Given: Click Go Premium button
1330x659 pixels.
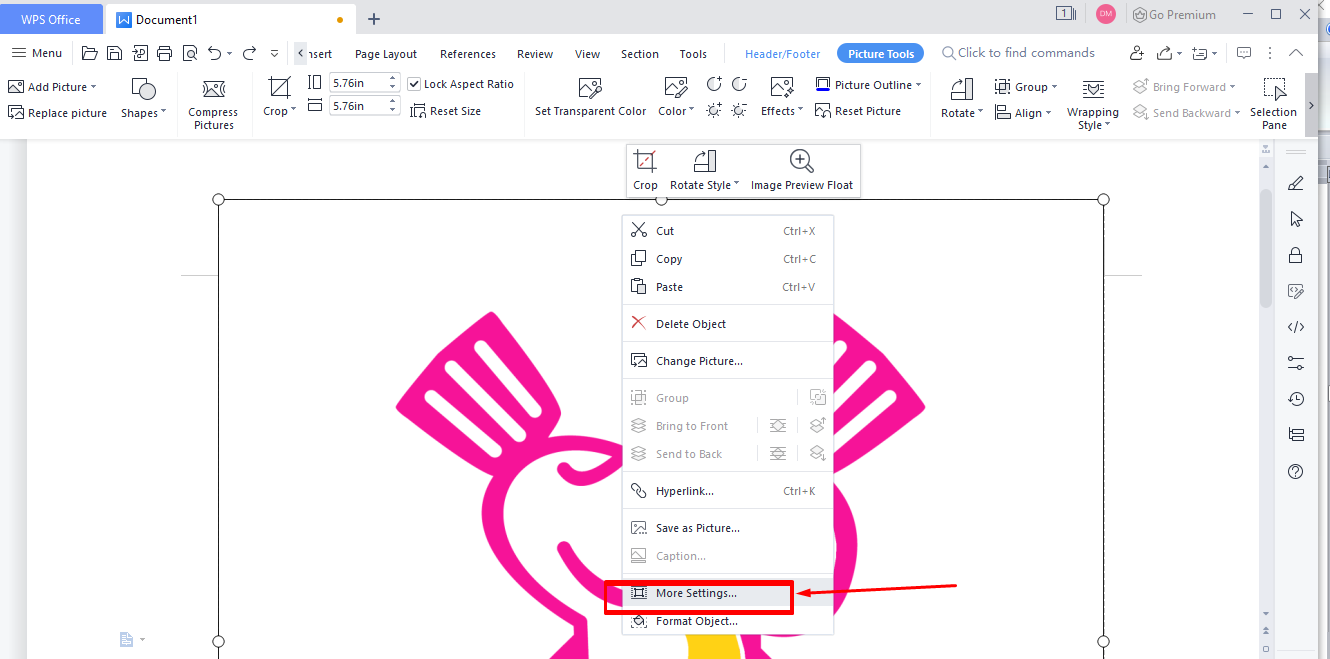Looking at the screenshot, I should tap(1173, 14).
